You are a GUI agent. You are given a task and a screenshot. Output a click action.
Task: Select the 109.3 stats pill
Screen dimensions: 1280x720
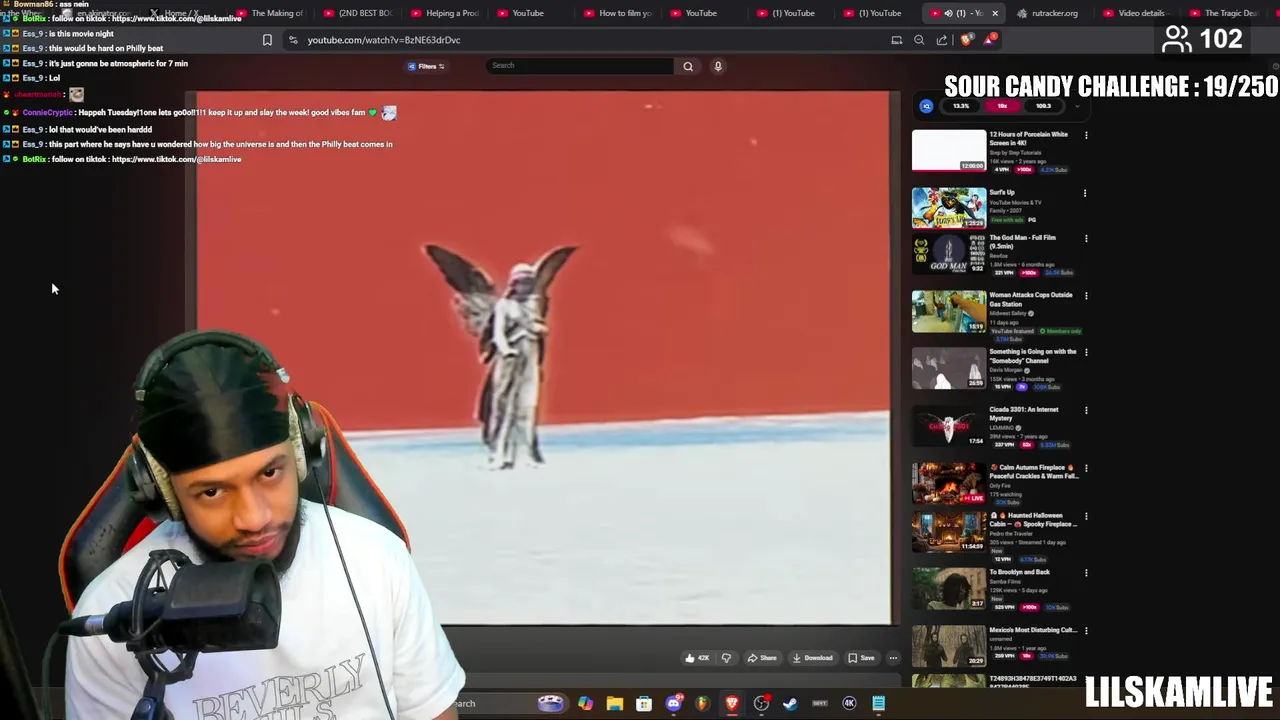tap(1043, 106)
